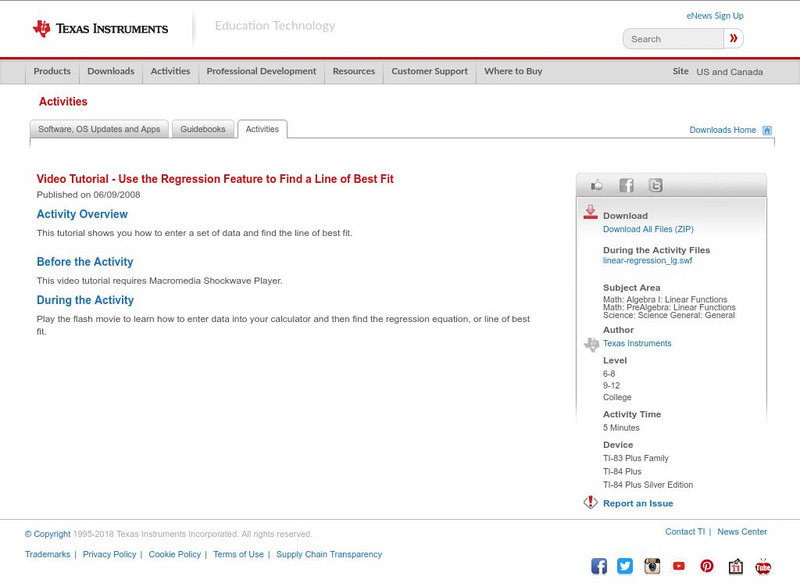
Task: Download linear-regression_lg.swf file
Action: (647, 261)
